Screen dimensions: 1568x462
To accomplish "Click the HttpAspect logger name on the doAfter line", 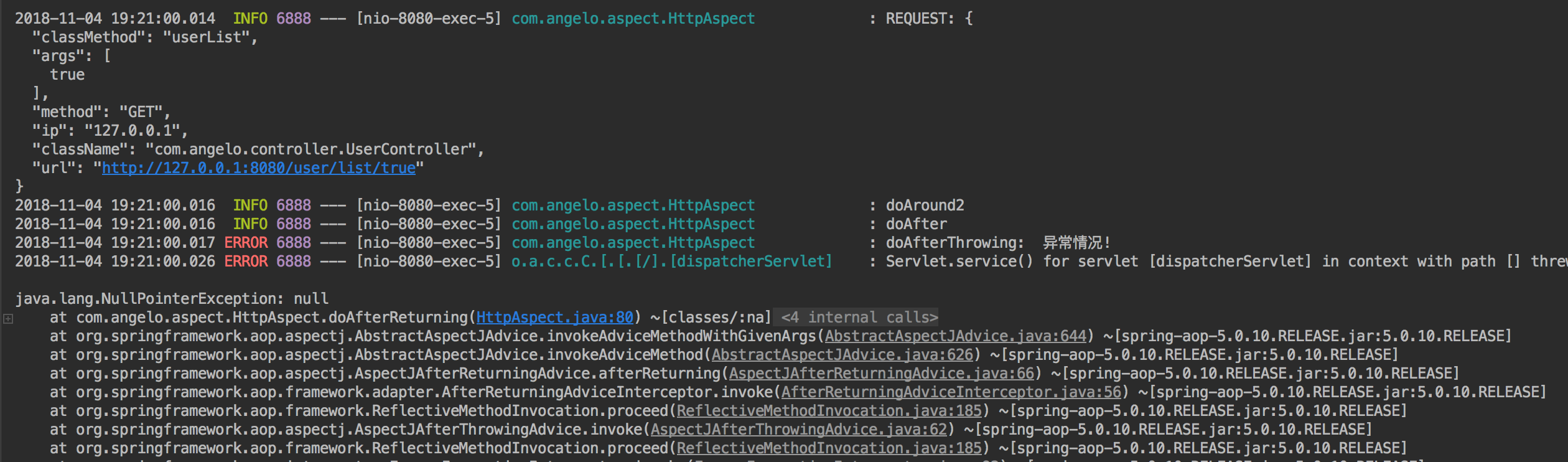I will [x=633, y=224].
